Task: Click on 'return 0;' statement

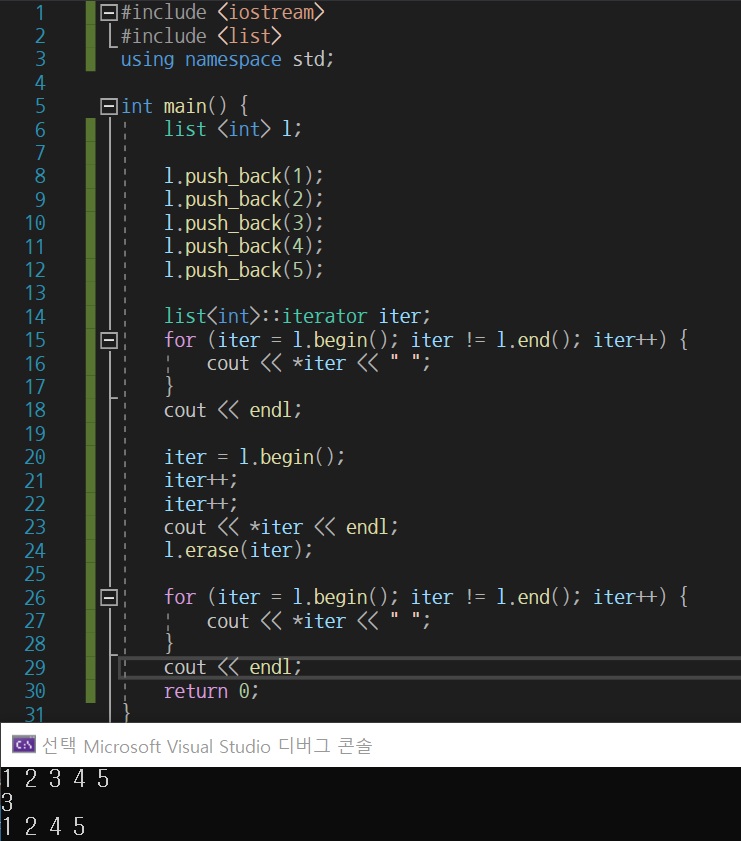Action: (211, 691)
